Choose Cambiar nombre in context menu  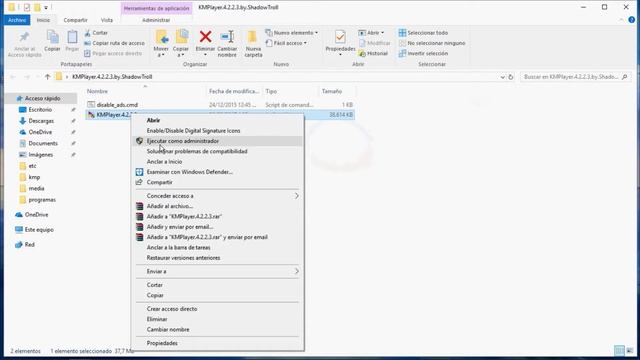click(218, 329)
